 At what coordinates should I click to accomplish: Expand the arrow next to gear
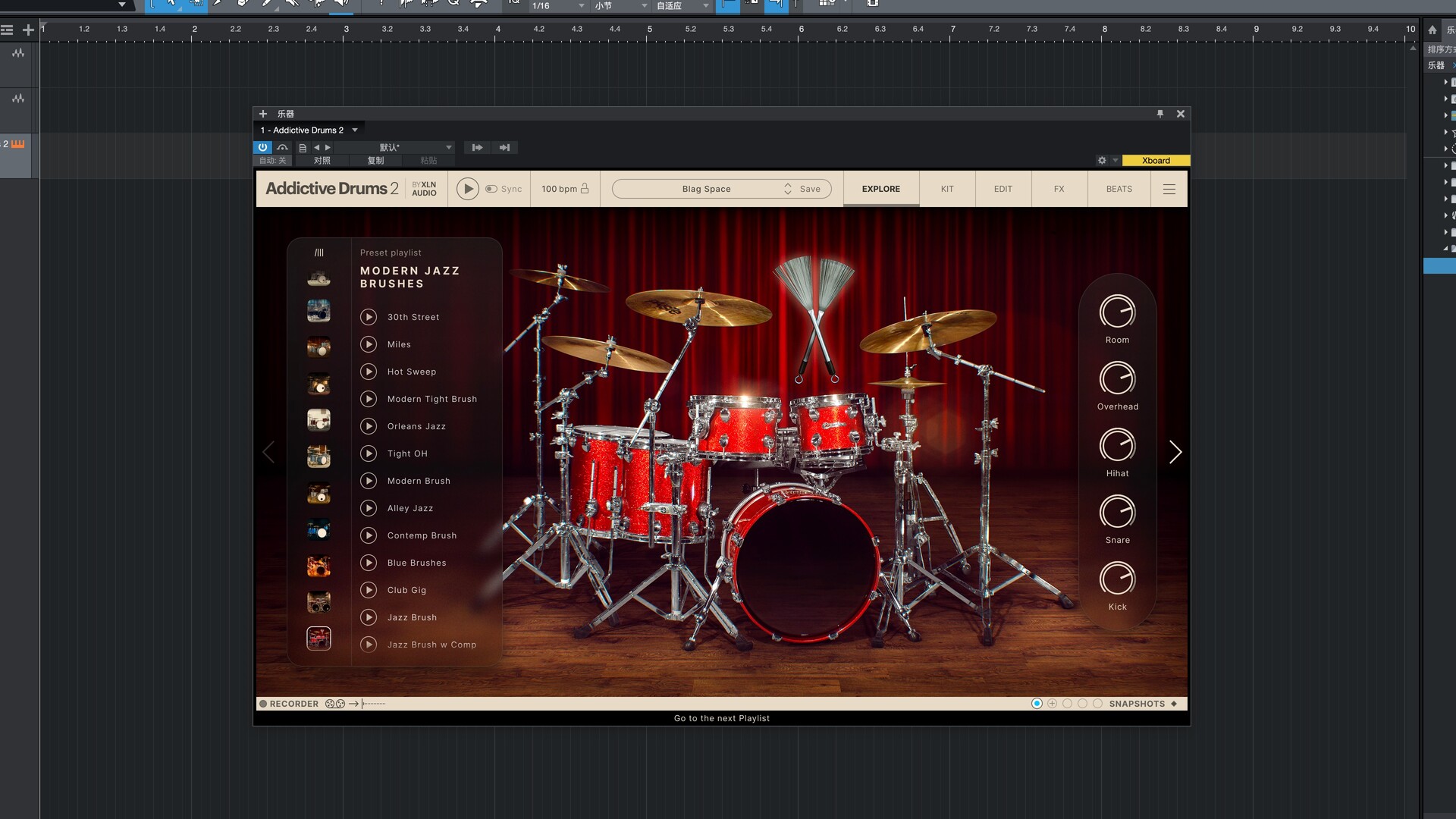click(1115, 160)
